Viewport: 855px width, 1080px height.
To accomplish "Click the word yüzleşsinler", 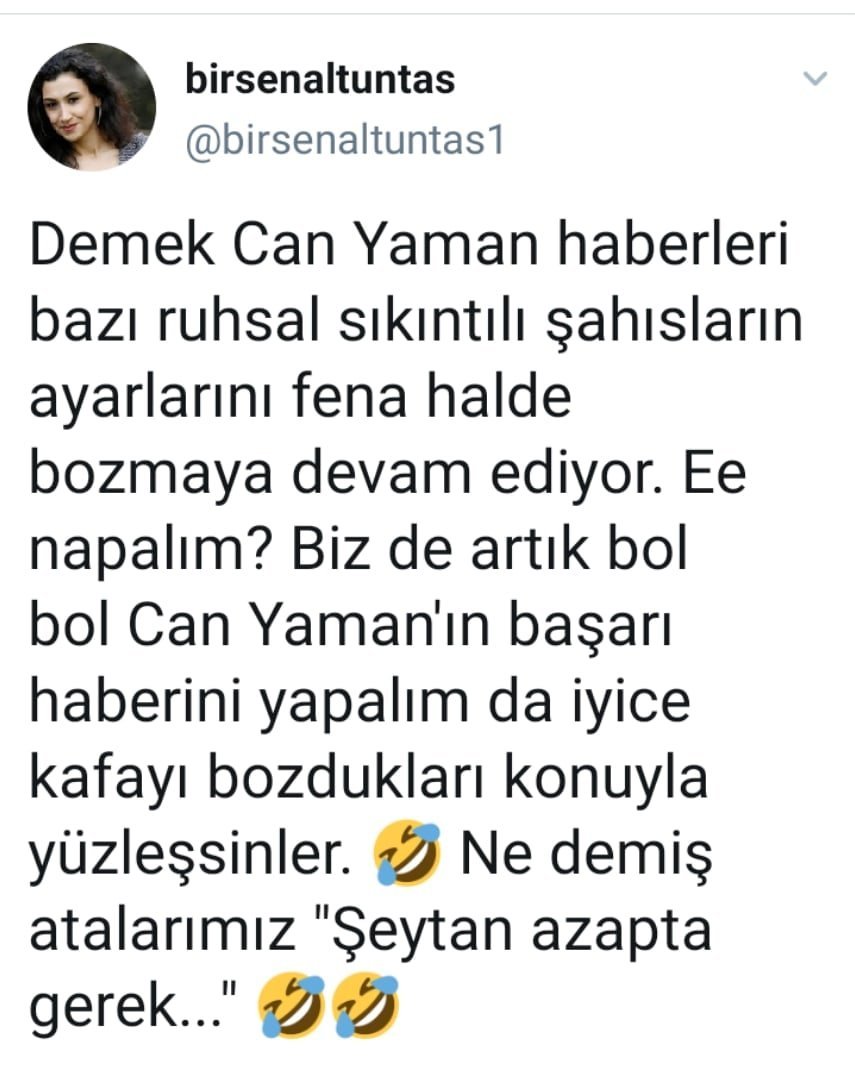I will 189,855.
